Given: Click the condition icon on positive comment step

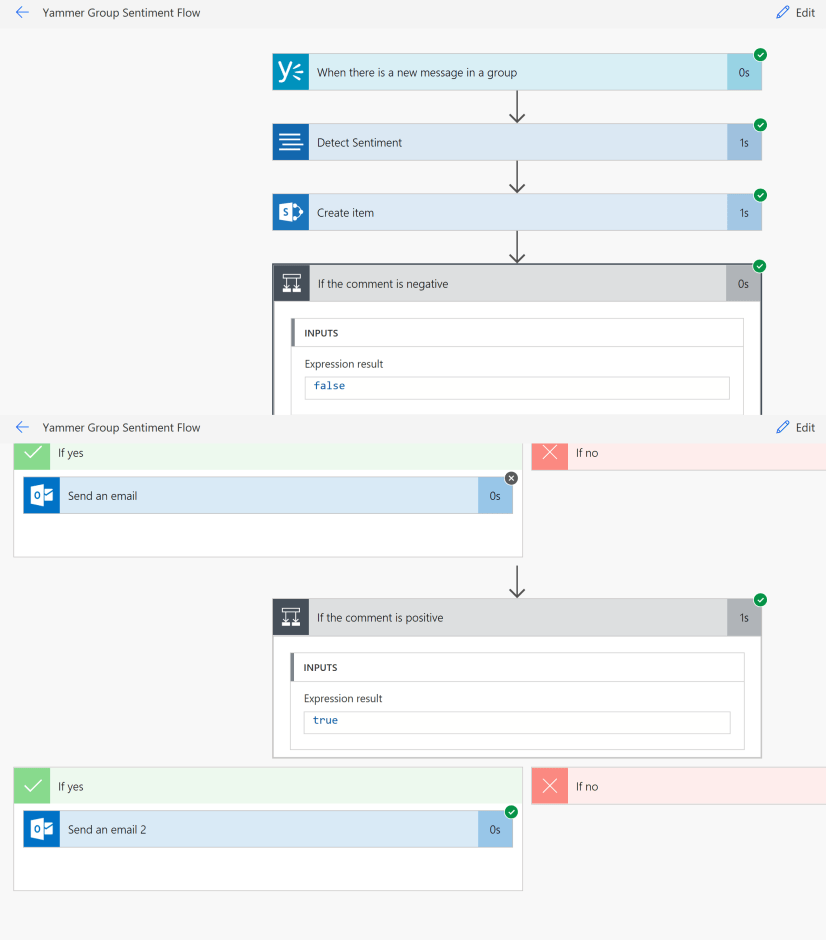Looking at the screenshot, I should (x=291, y=617).
